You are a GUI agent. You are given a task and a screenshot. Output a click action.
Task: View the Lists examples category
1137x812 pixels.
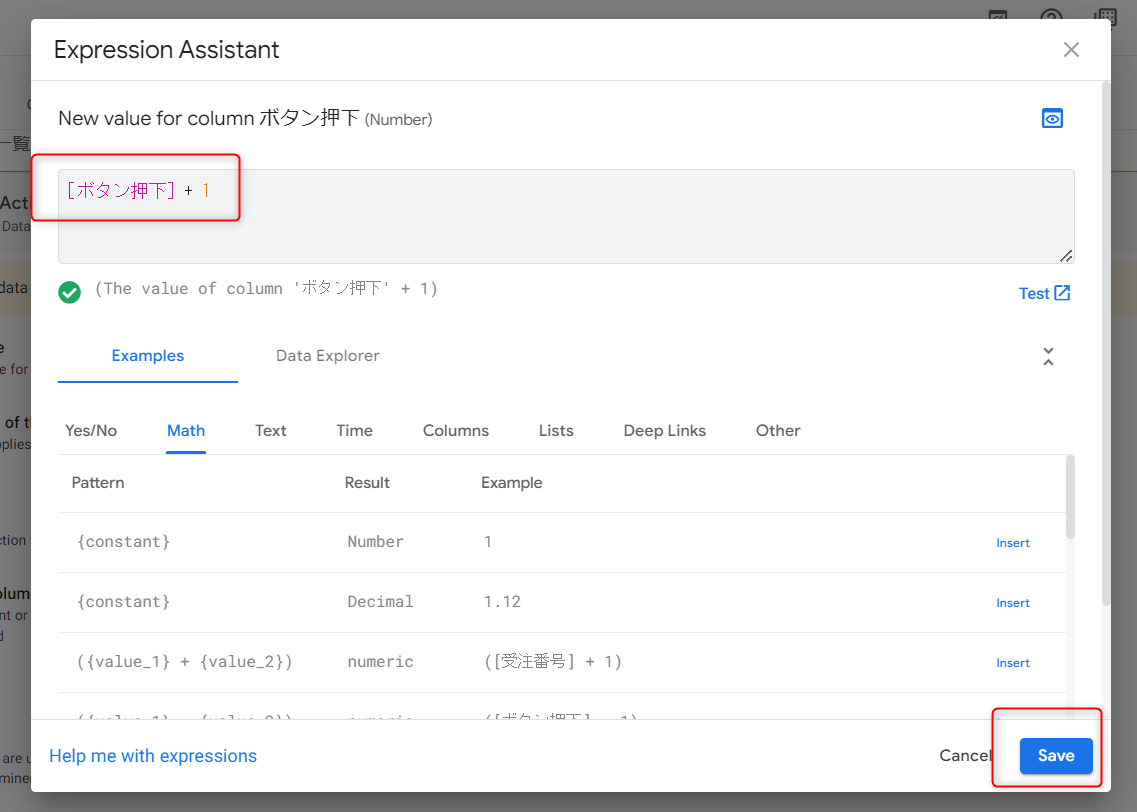coord(556,431)
